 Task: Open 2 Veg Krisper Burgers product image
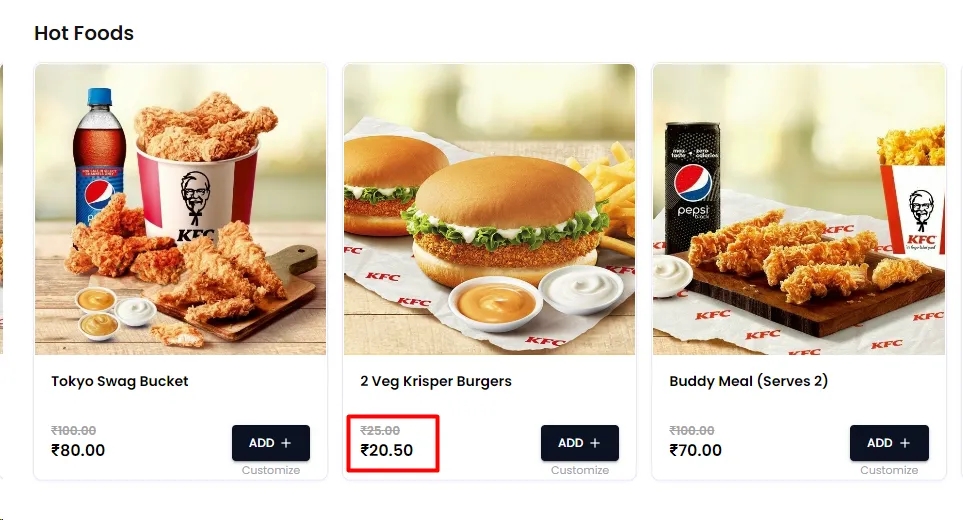pyautogui.click(x=489, y=209)
